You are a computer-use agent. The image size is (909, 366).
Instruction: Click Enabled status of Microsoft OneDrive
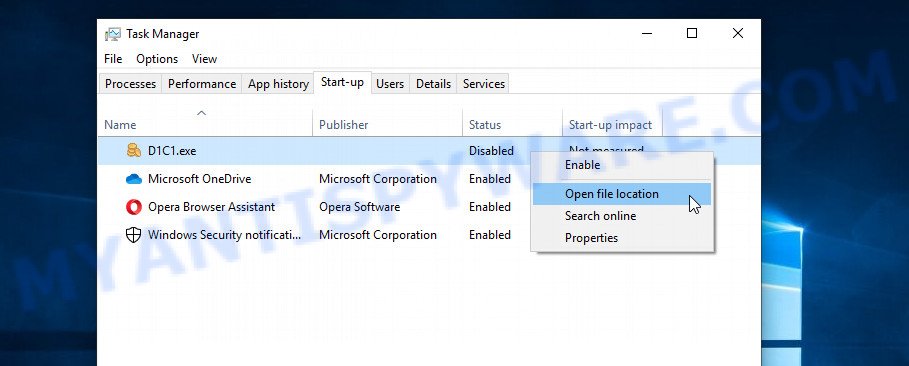[x=490, y=179]
